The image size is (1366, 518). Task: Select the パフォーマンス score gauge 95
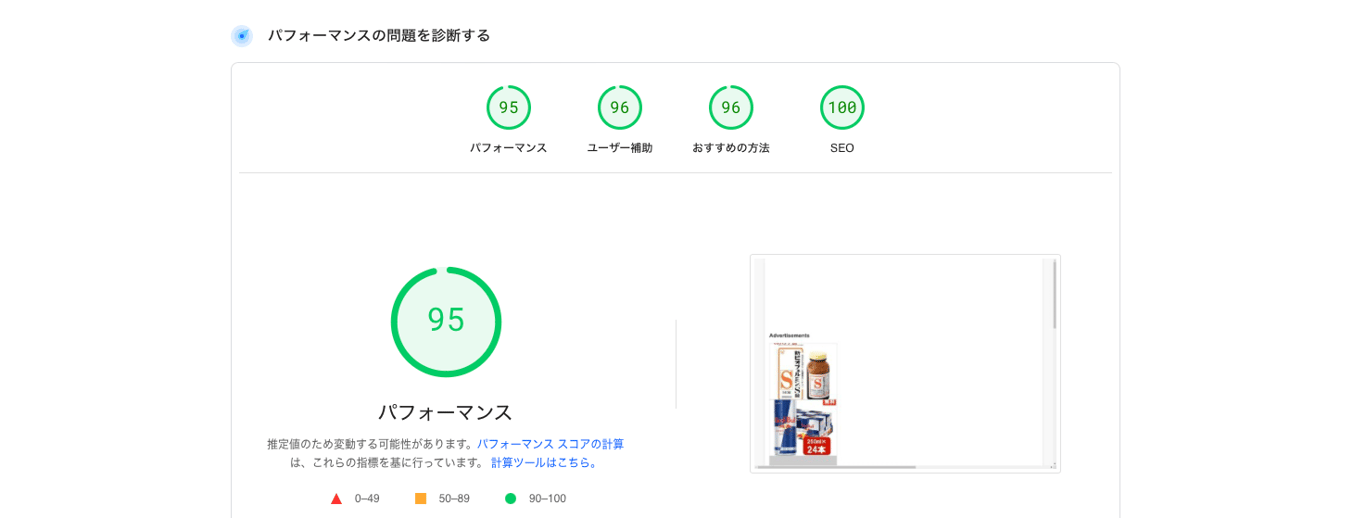click(x=509, y=108)
